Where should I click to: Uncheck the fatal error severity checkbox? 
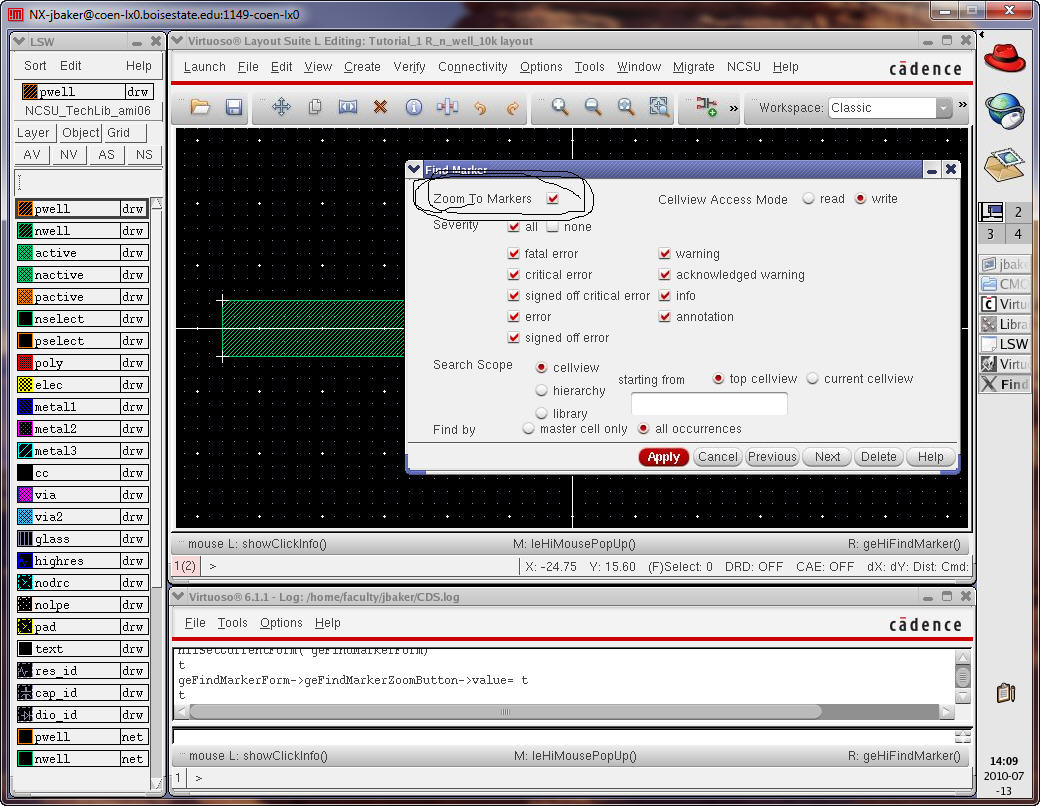point(514,254)
